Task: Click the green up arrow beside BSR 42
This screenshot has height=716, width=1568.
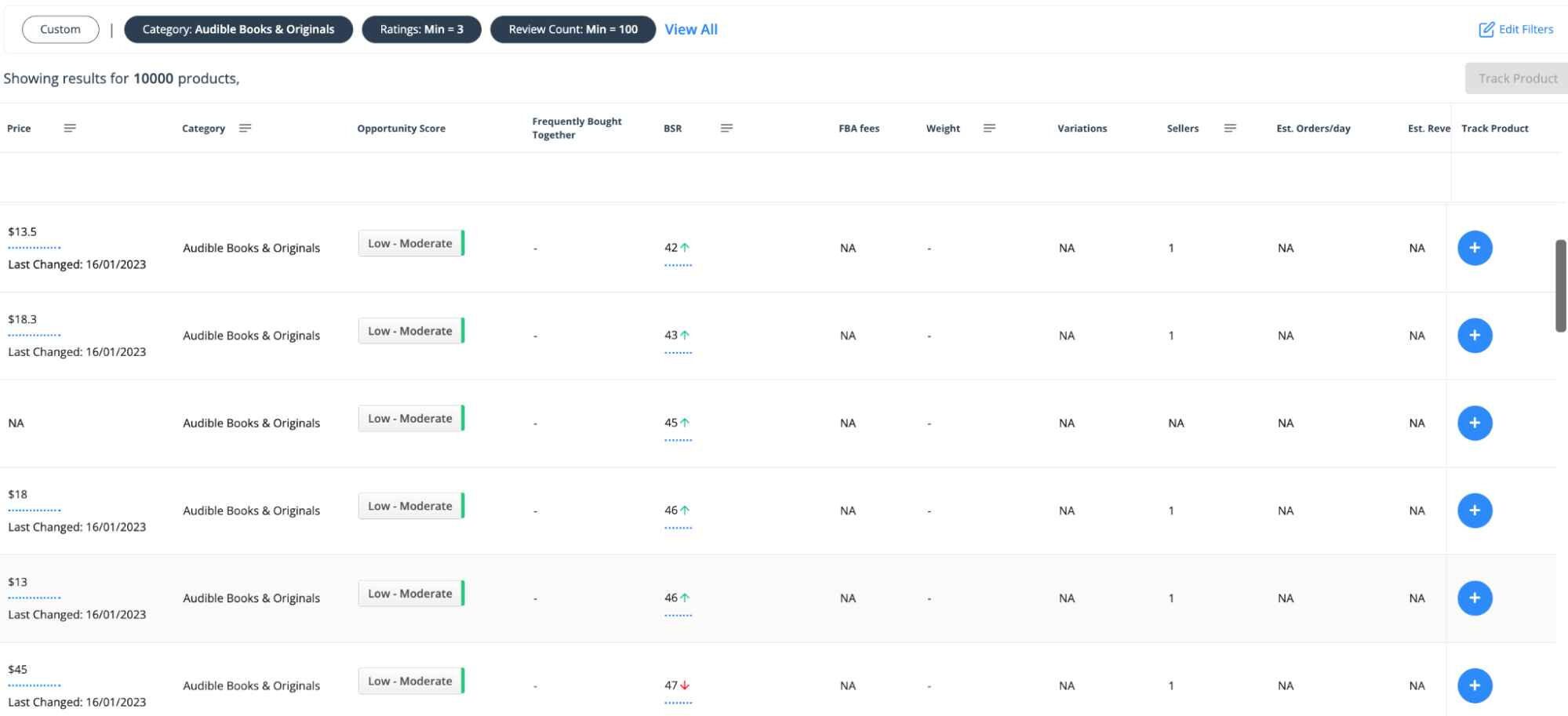Action: point(683,245)
